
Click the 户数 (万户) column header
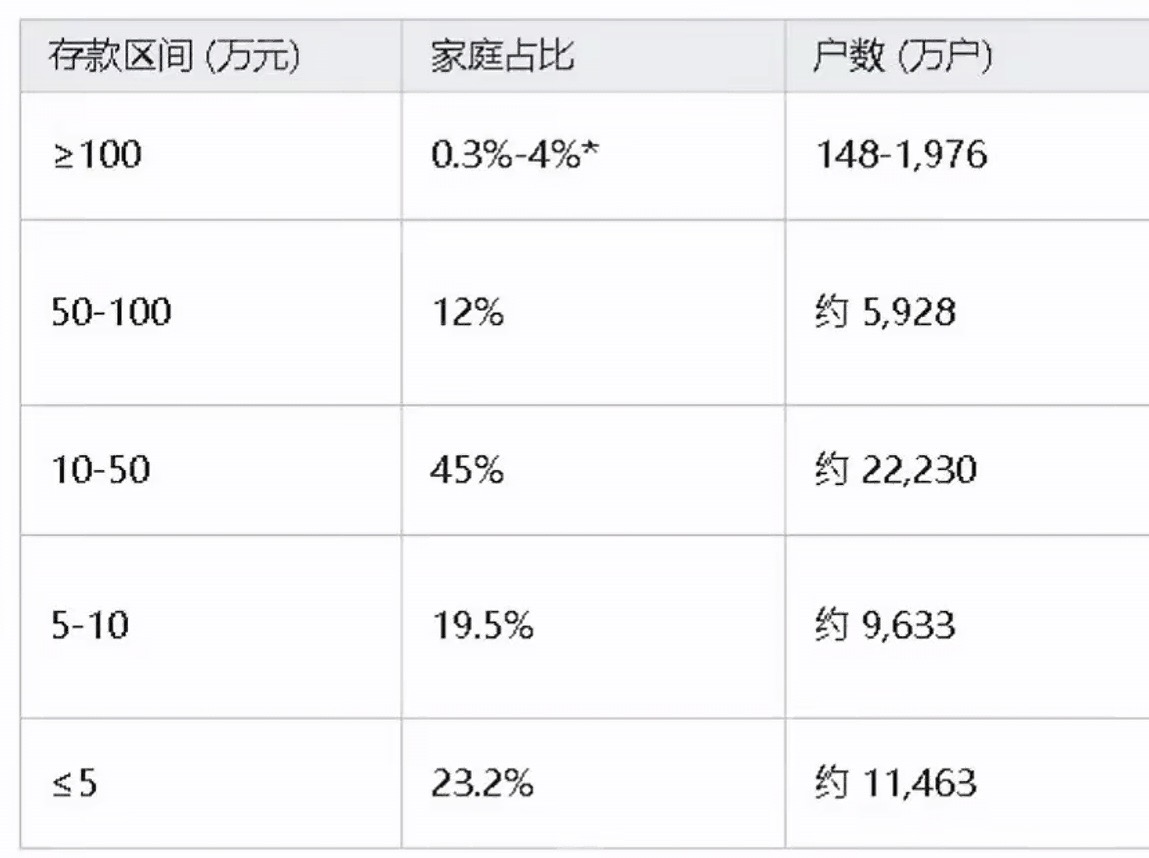pos(902,58)
